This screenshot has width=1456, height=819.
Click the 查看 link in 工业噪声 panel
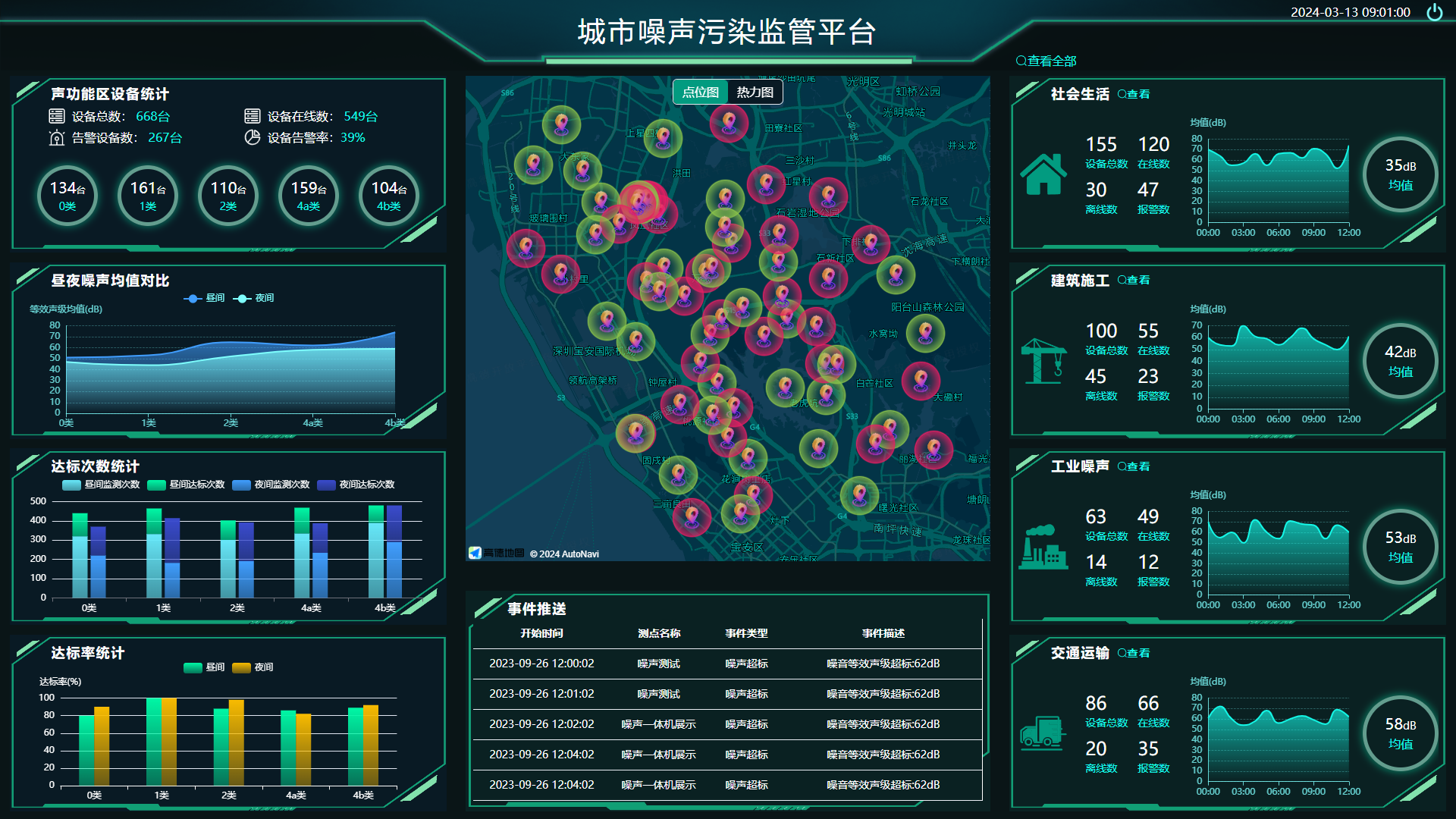coord(1134,466)
